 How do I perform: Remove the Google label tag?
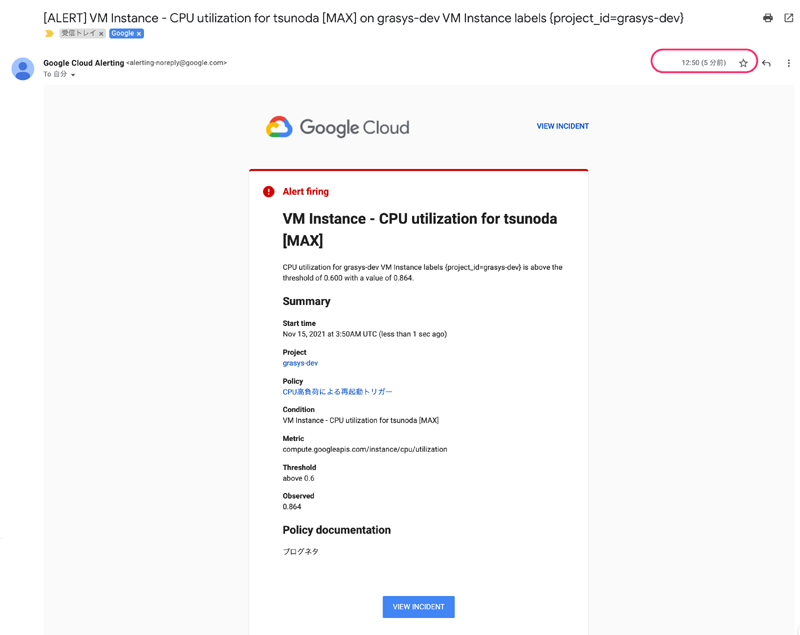[x=139, y=34]
